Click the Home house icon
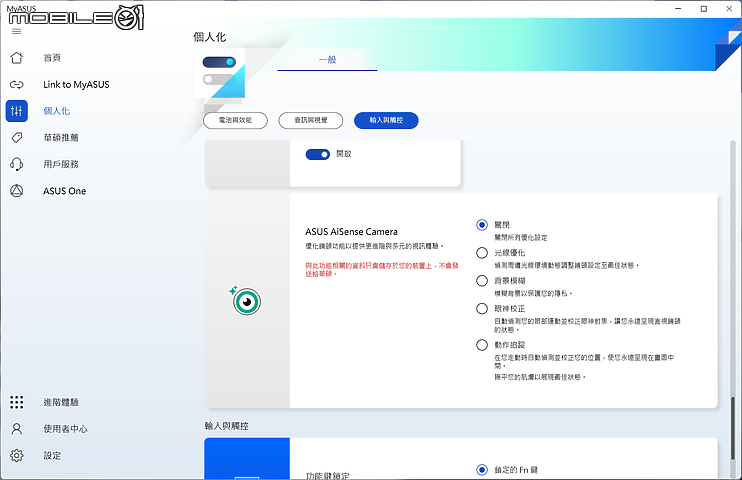 (x=17, y=58)
